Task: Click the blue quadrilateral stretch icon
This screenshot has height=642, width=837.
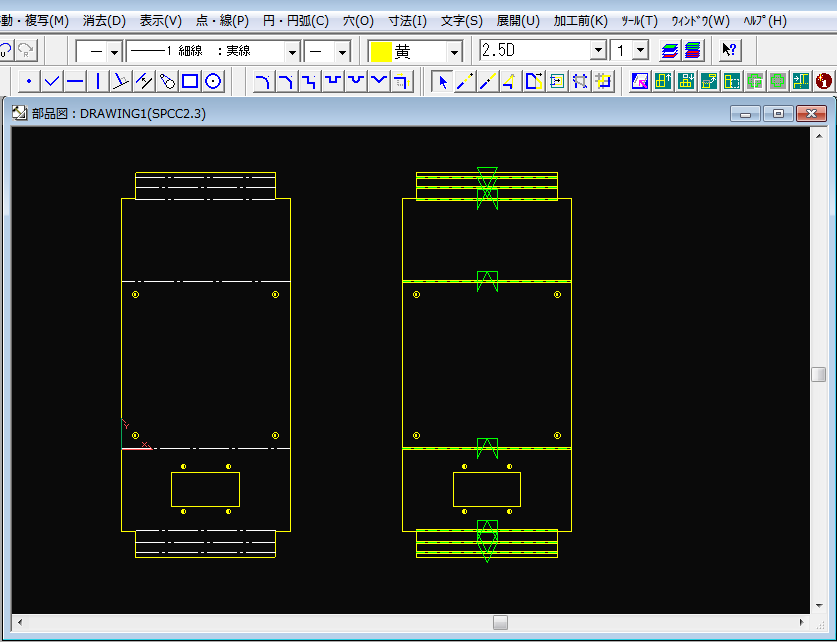Action: point(580,82)
